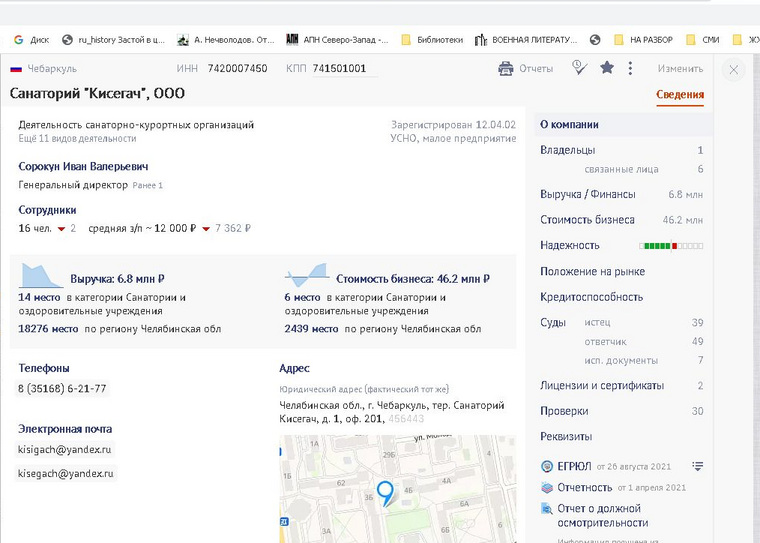Click email kisegach@yandex.ru
Screen dimensions: 760x543
pos(65,473)
